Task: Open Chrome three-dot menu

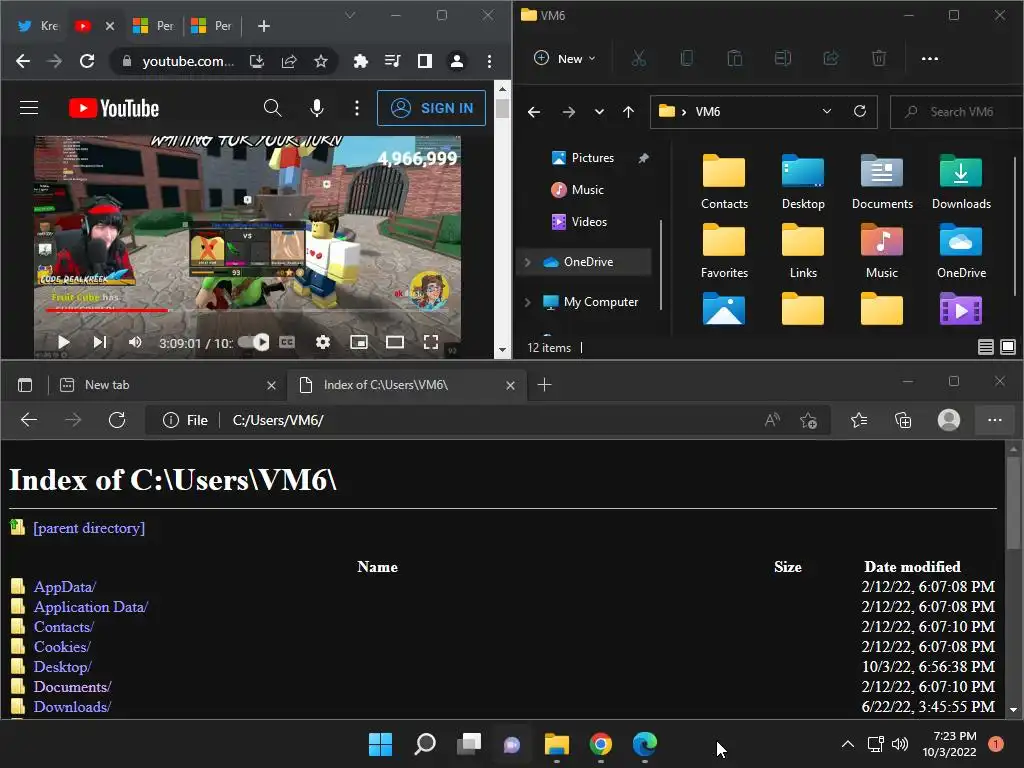Action: coord(489,61)
